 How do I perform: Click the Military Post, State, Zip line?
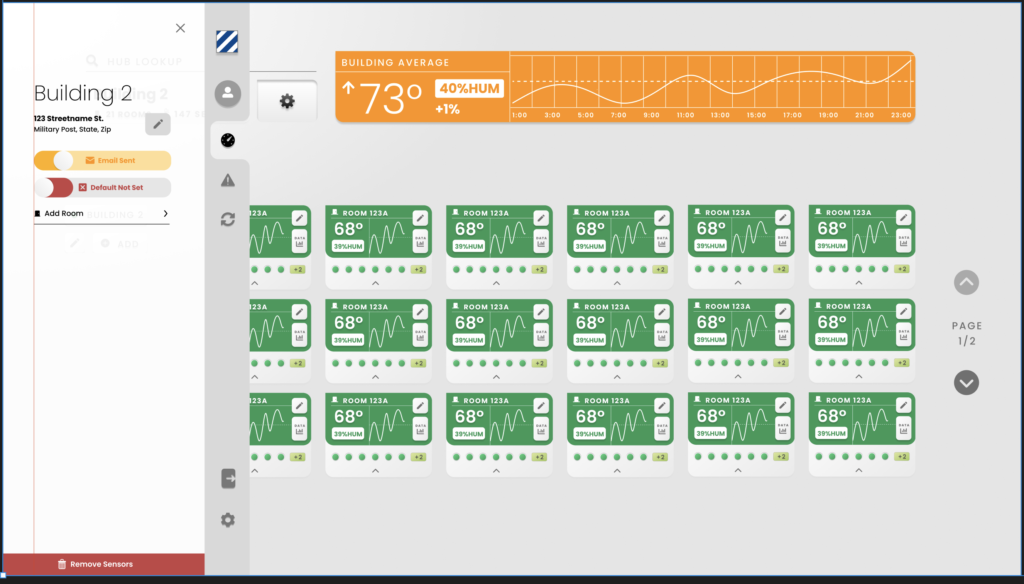(x=72, y=129)
